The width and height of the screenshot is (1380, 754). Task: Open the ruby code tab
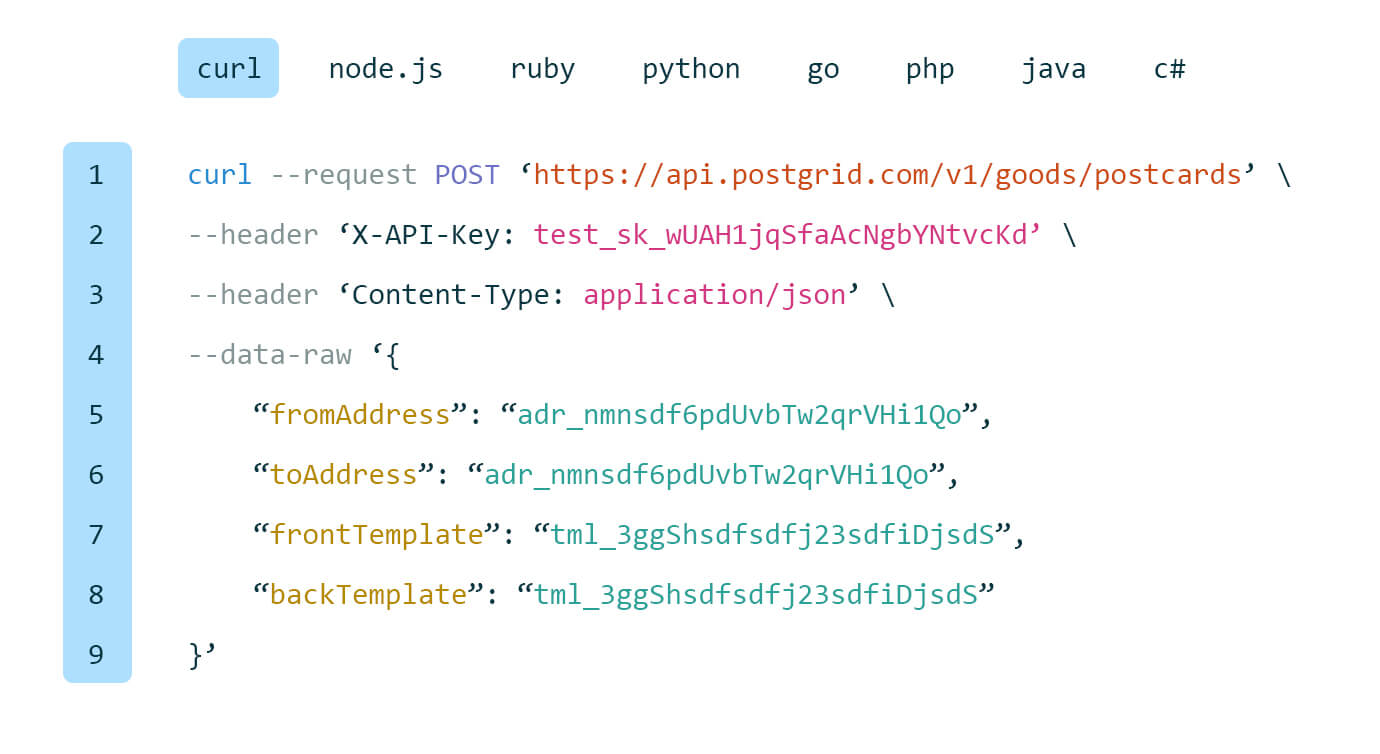click(x=542, y=69)
